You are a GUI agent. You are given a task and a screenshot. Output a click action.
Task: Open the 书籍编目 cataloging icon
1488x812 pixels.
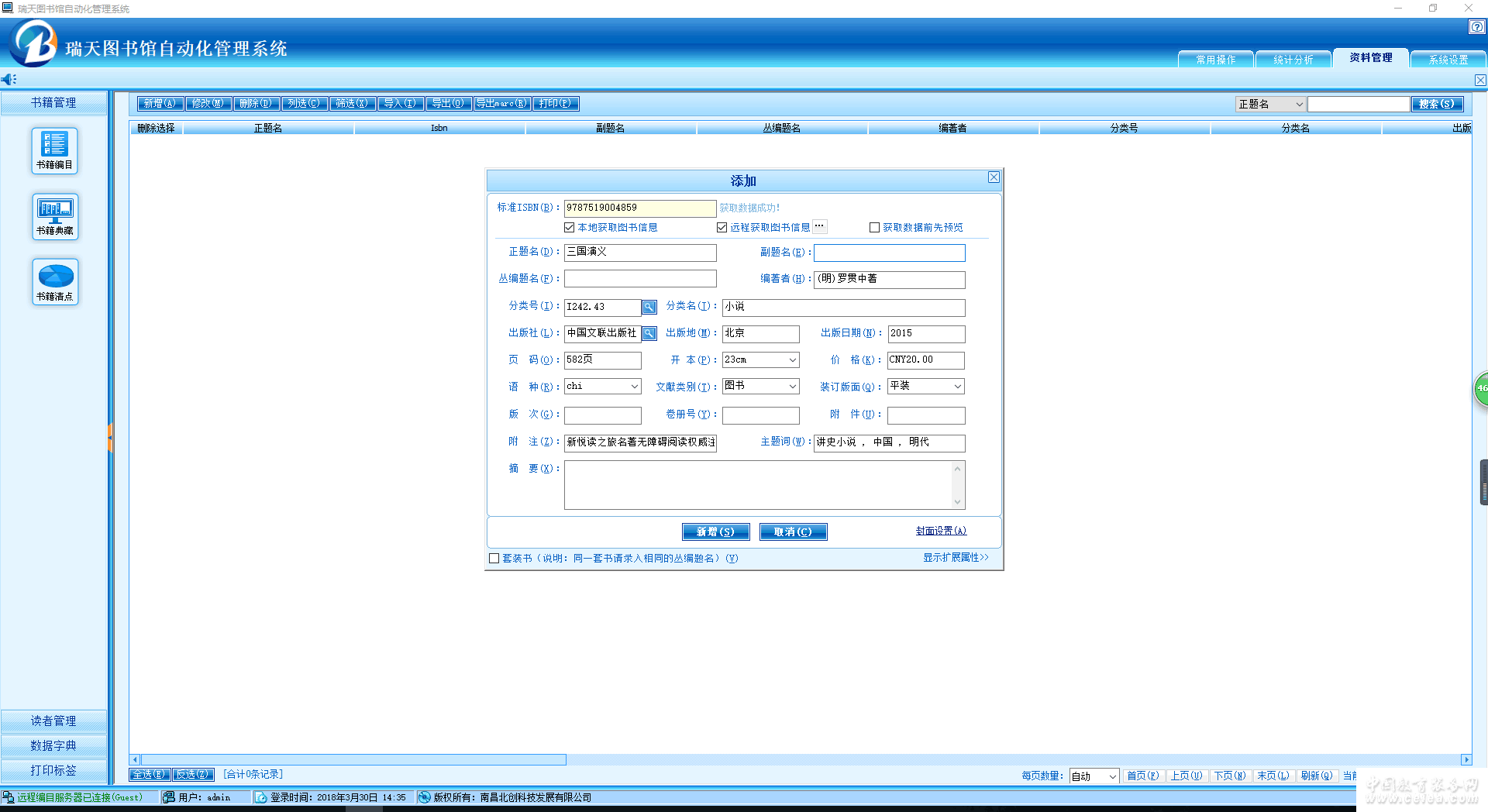coord(54,150)
